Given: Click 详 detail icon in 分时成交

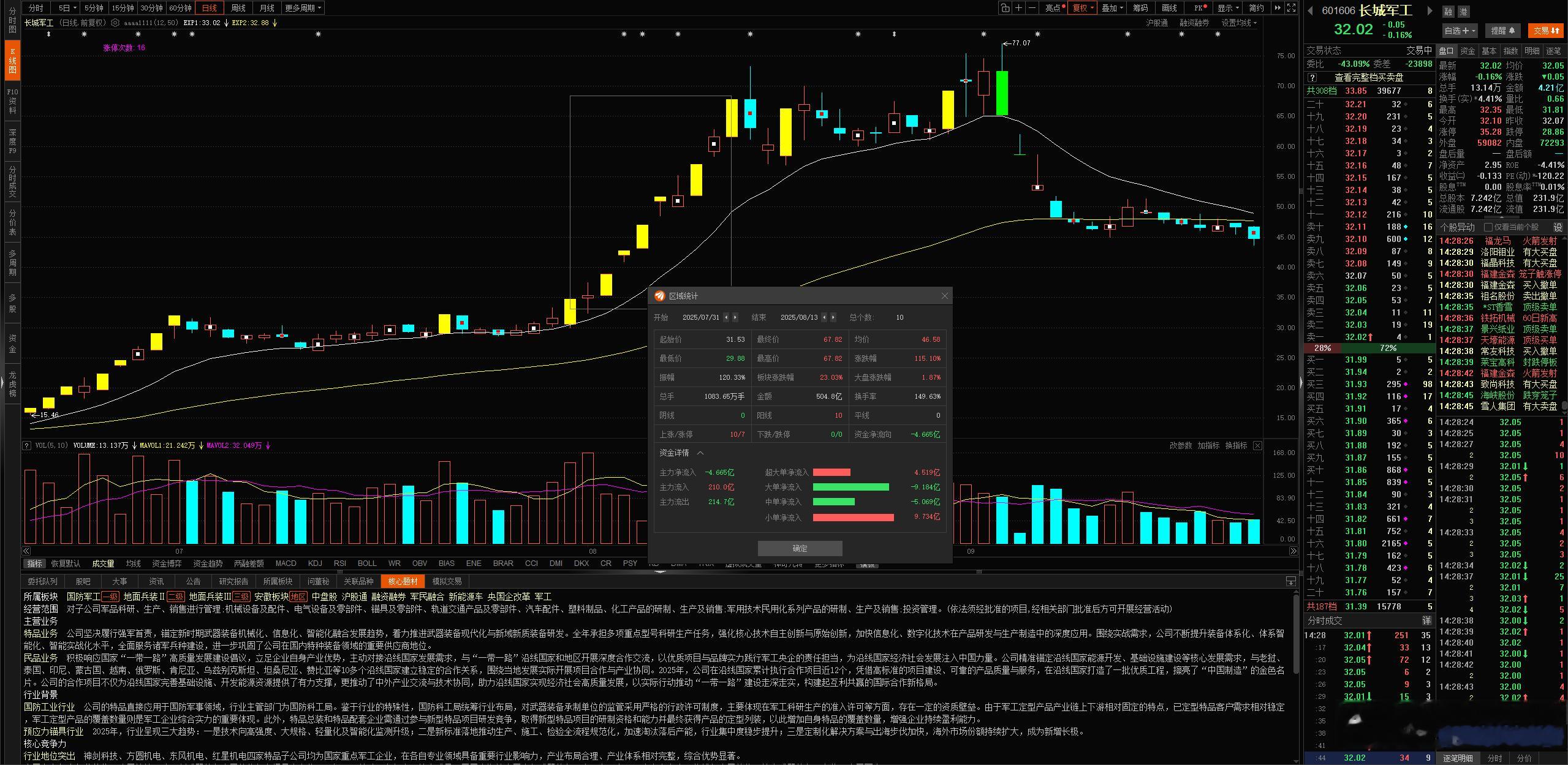Looking at the screenshot, I should coord(1427,620).
